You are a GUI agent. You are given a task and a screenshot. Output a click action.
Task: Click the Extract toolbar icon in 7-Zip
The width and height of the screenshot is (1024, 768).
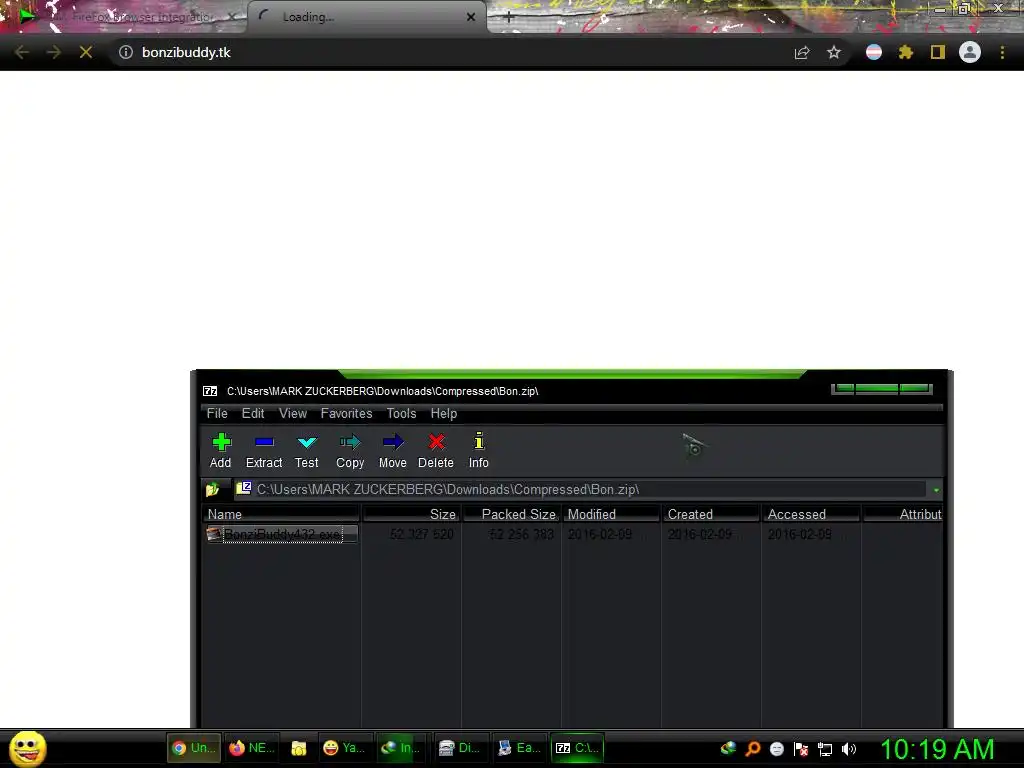pos(264,451)
